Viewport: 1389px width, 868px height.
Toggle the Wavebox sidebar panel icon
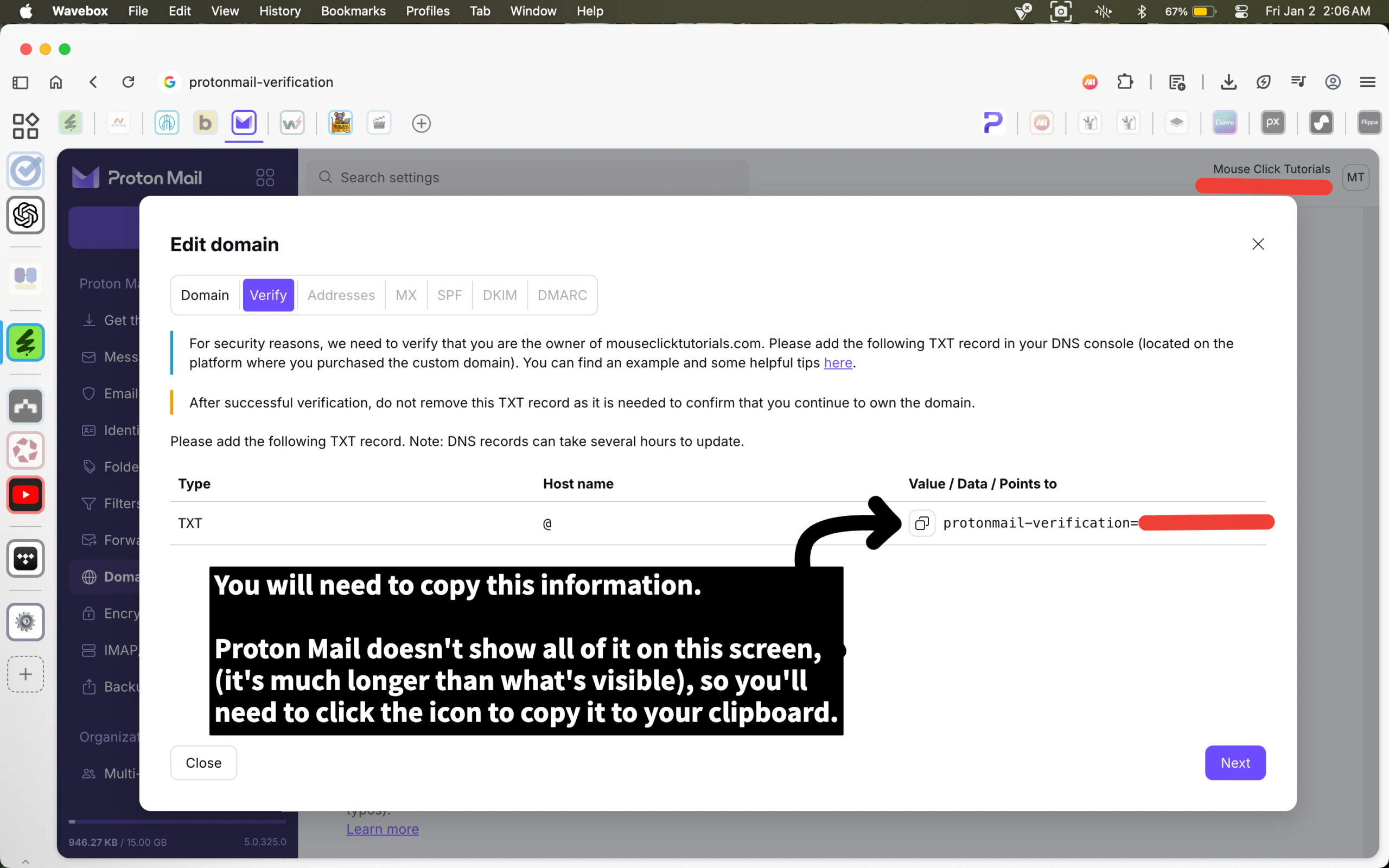coord(20,82)
